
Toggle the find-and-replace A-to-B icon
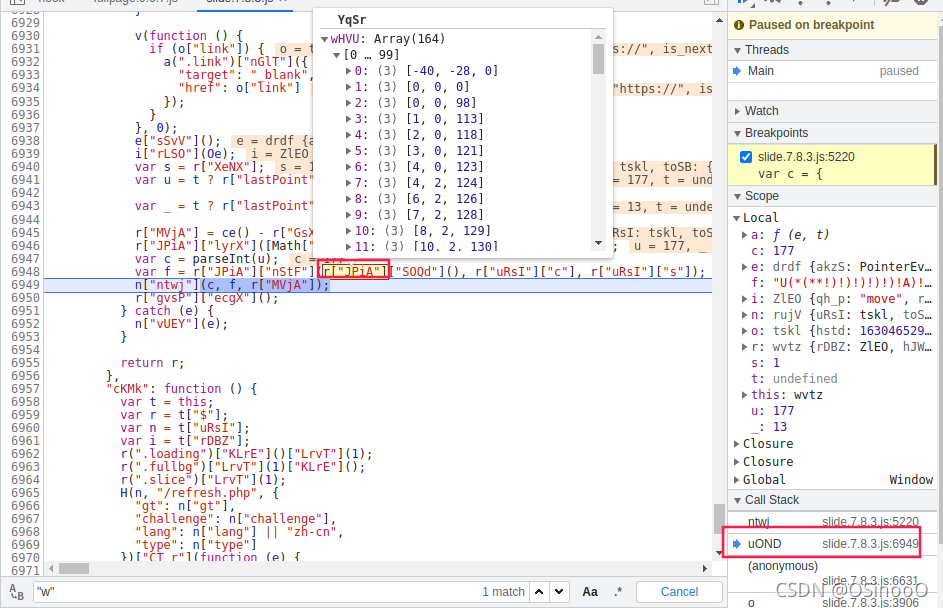click(x=17, y=592)
